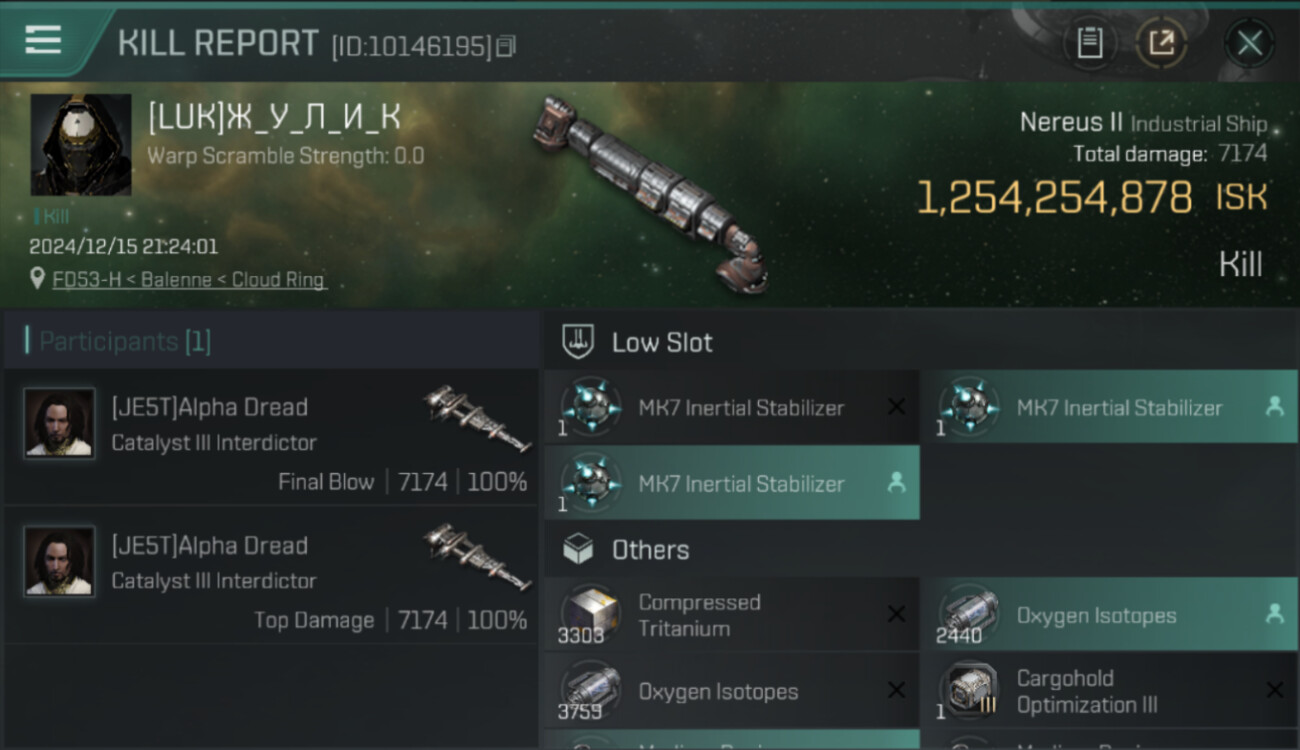Image resolution: width=1300 pixels, height=750 pixels.
Task: Click the Others section cube icon
Action: 577,549
